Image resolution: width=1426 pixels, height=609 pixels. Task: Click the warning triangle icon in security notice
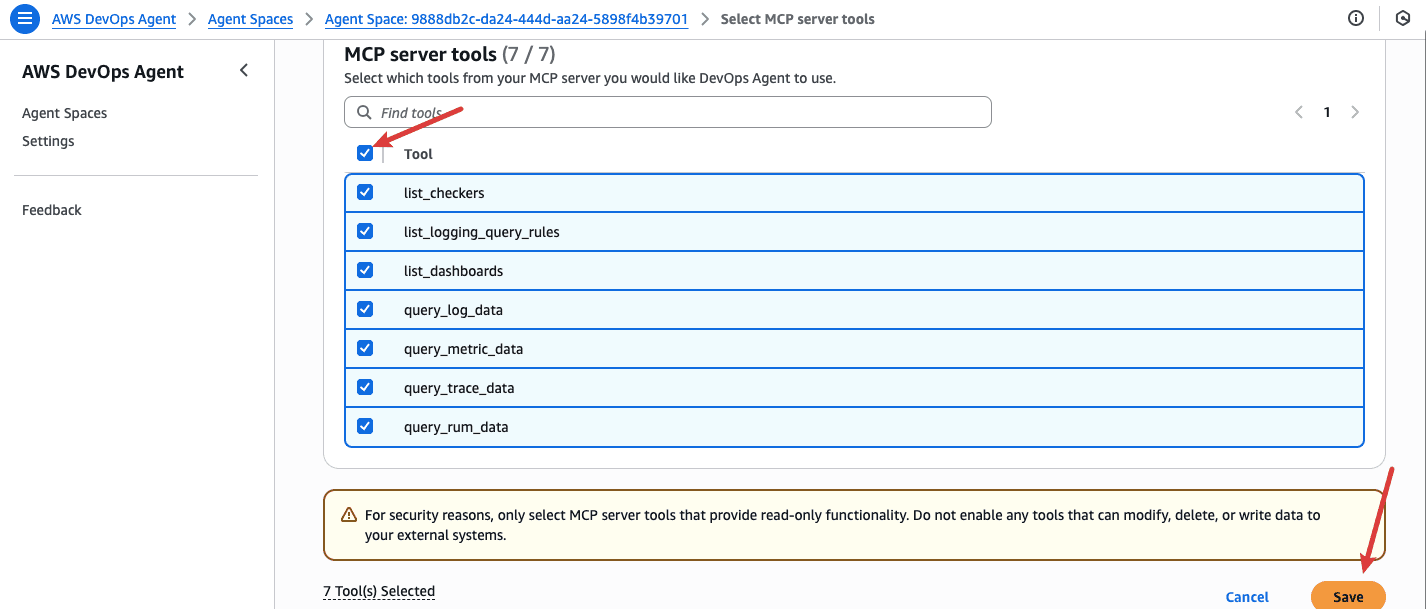[x=349, y=515]
